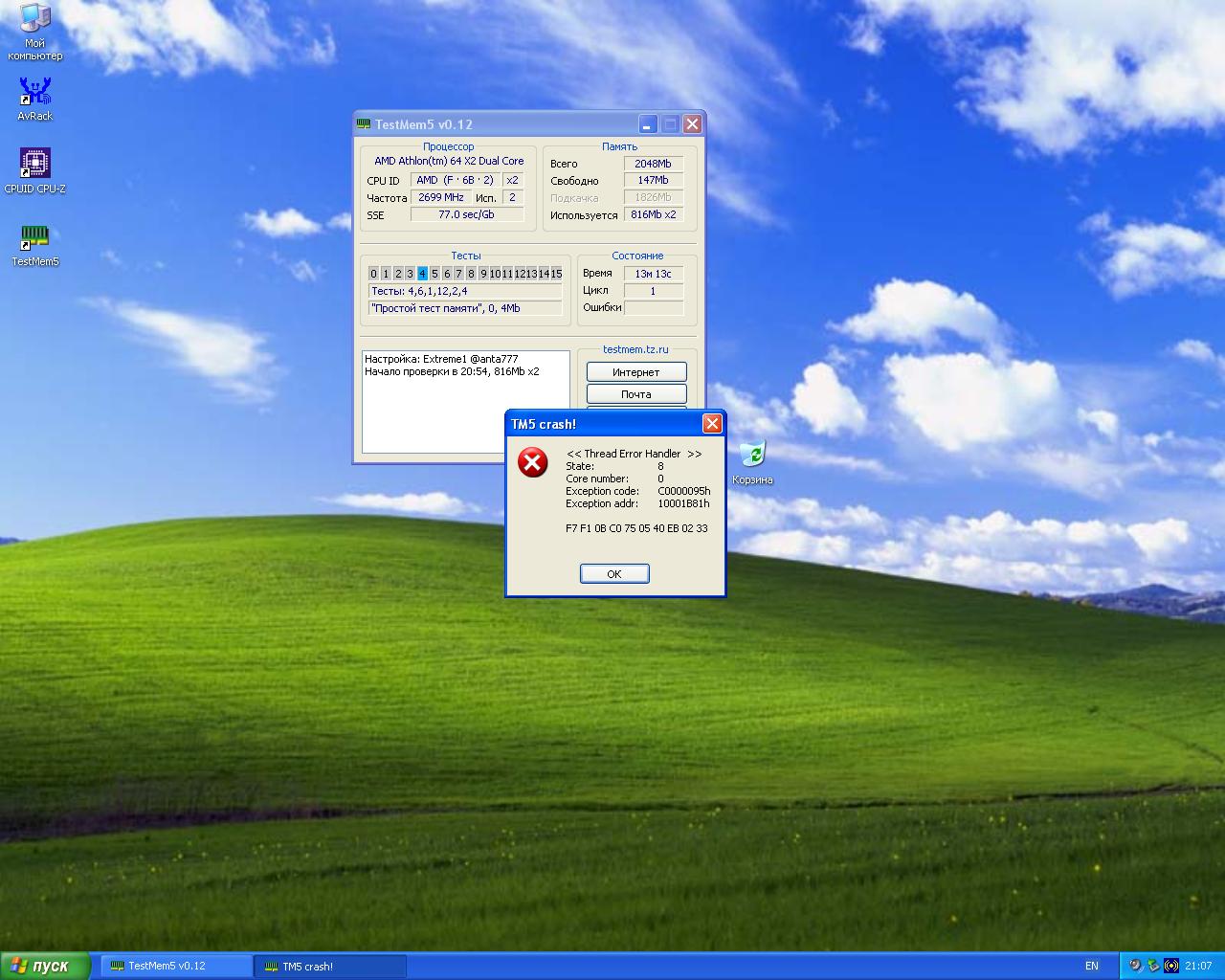
Task: Click the 1826Mb pagefile value
Action: (654, 197)
